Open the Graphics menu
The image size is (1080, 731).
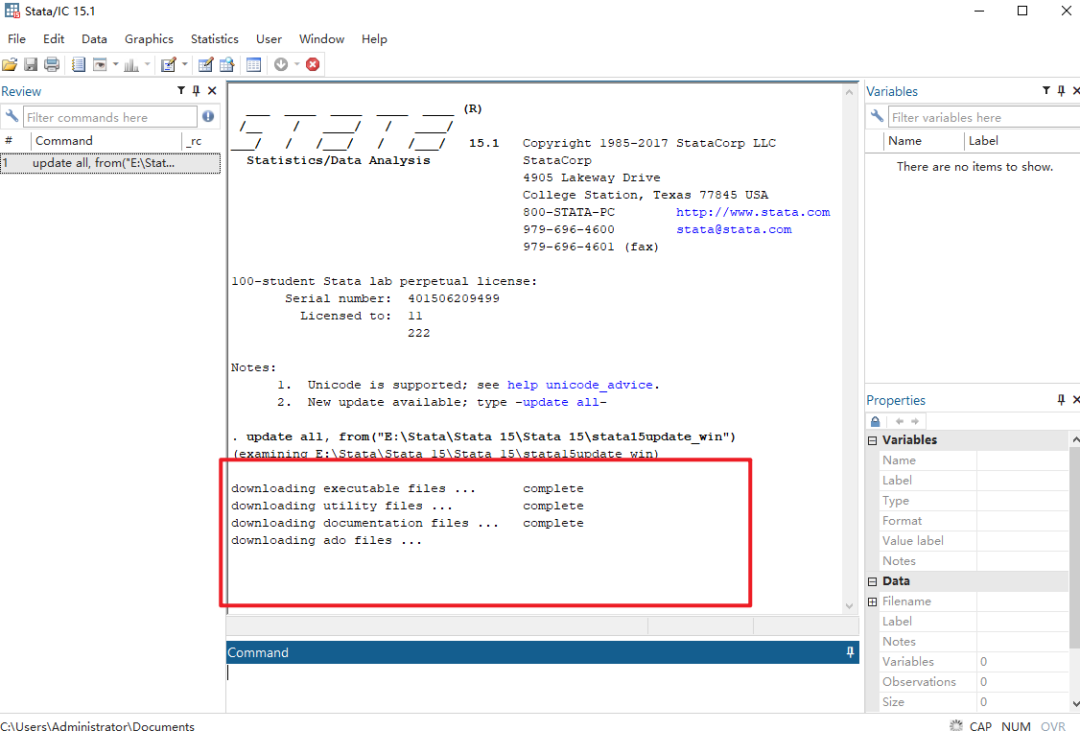point(149,39)
